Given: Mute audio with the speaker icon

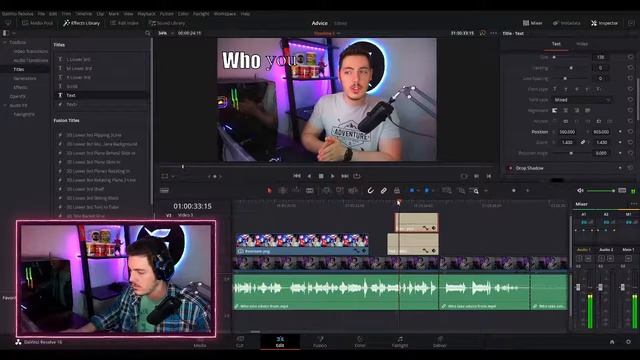Looking at the screenshot, I should click(x=580, y=191).
